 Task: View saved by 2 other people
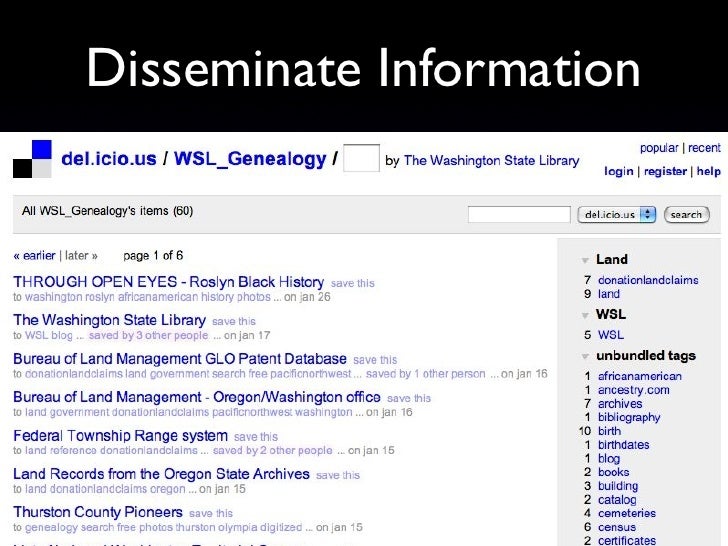pos(273,450)
